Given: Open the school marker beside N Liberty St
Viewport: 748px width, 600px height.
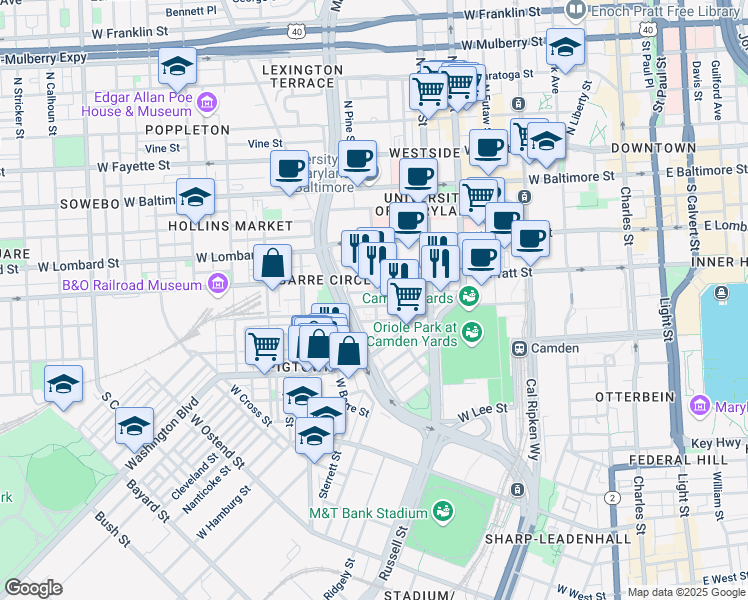Looking at the screenshot, I should coord(547,144).
